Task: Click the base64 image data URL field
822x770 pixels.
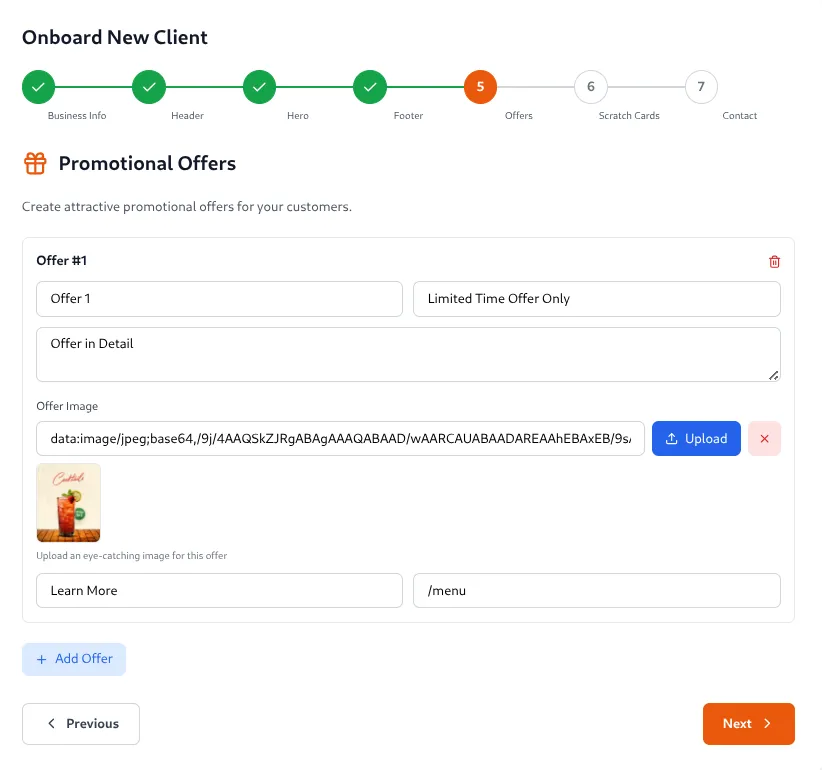Action: click(x=340, y=439)
